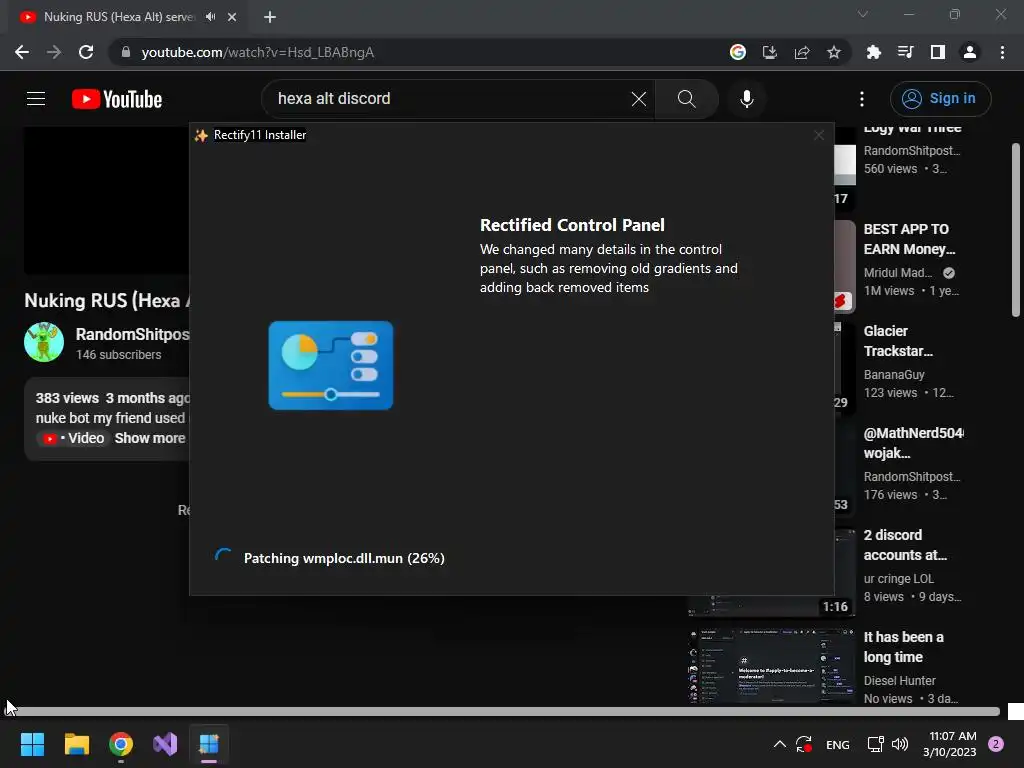This screenshot has width=1024, height=768.
Task: Open media controls icon in Chrome toolbar
Action: (x=906, y=52)
